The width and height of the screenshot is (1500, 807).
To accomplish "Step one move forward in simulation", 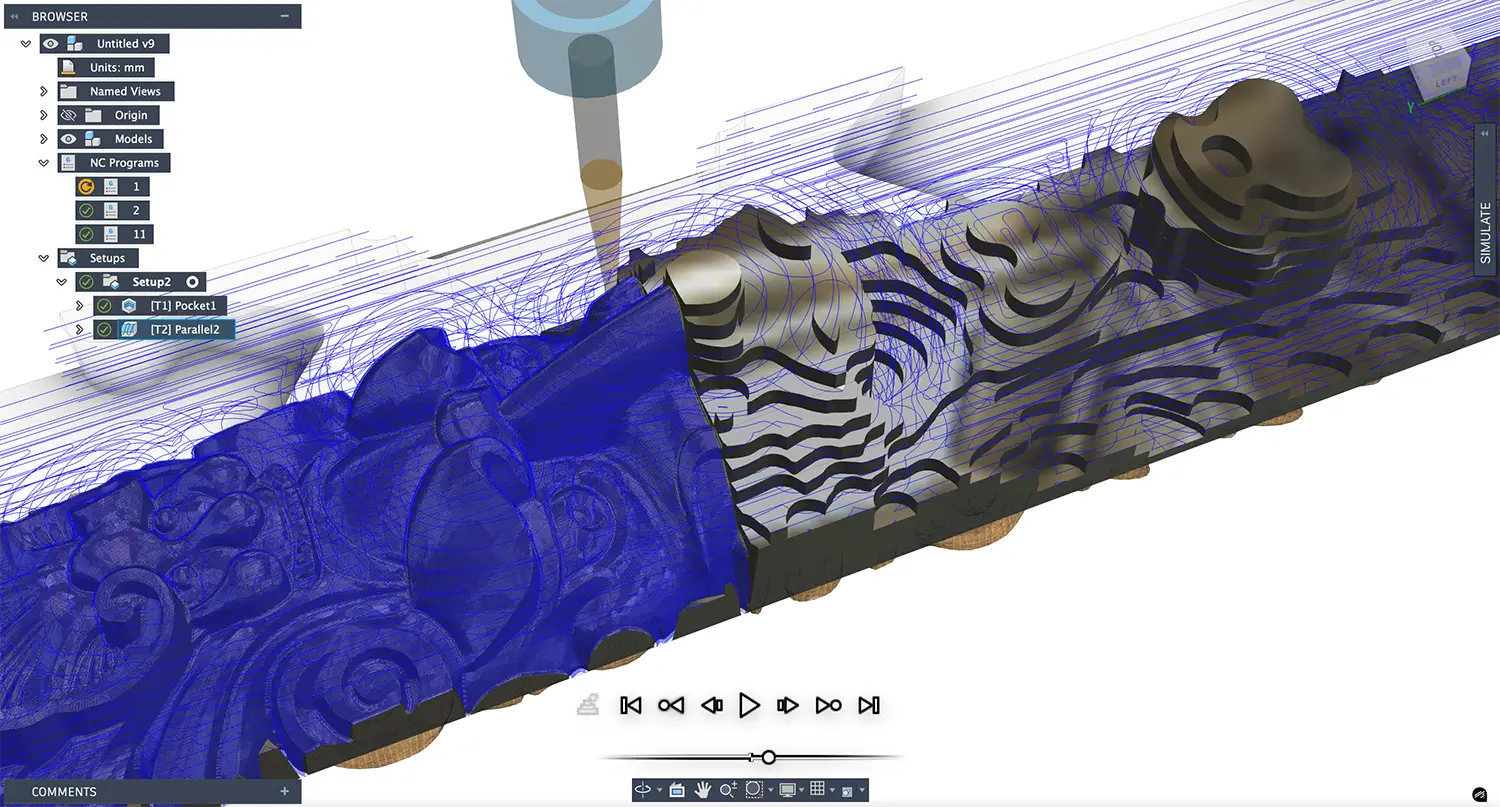I will [788, 705].
